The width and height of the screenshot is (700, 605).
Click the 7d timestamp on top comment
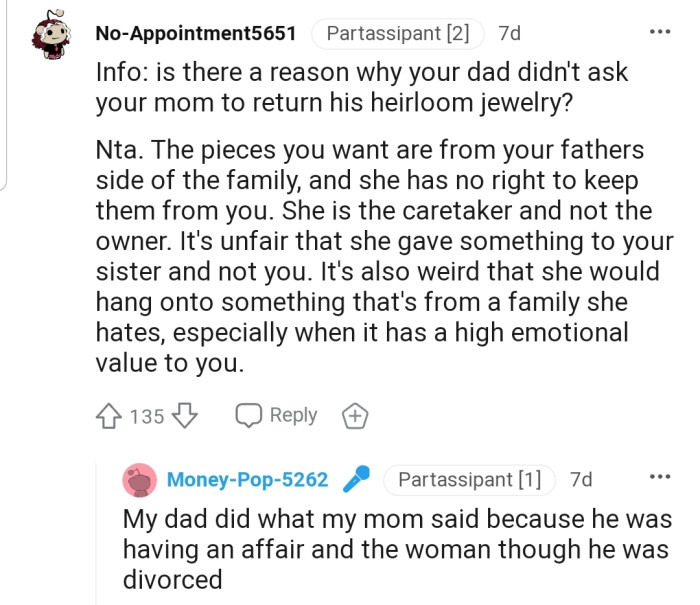(509, 33)
